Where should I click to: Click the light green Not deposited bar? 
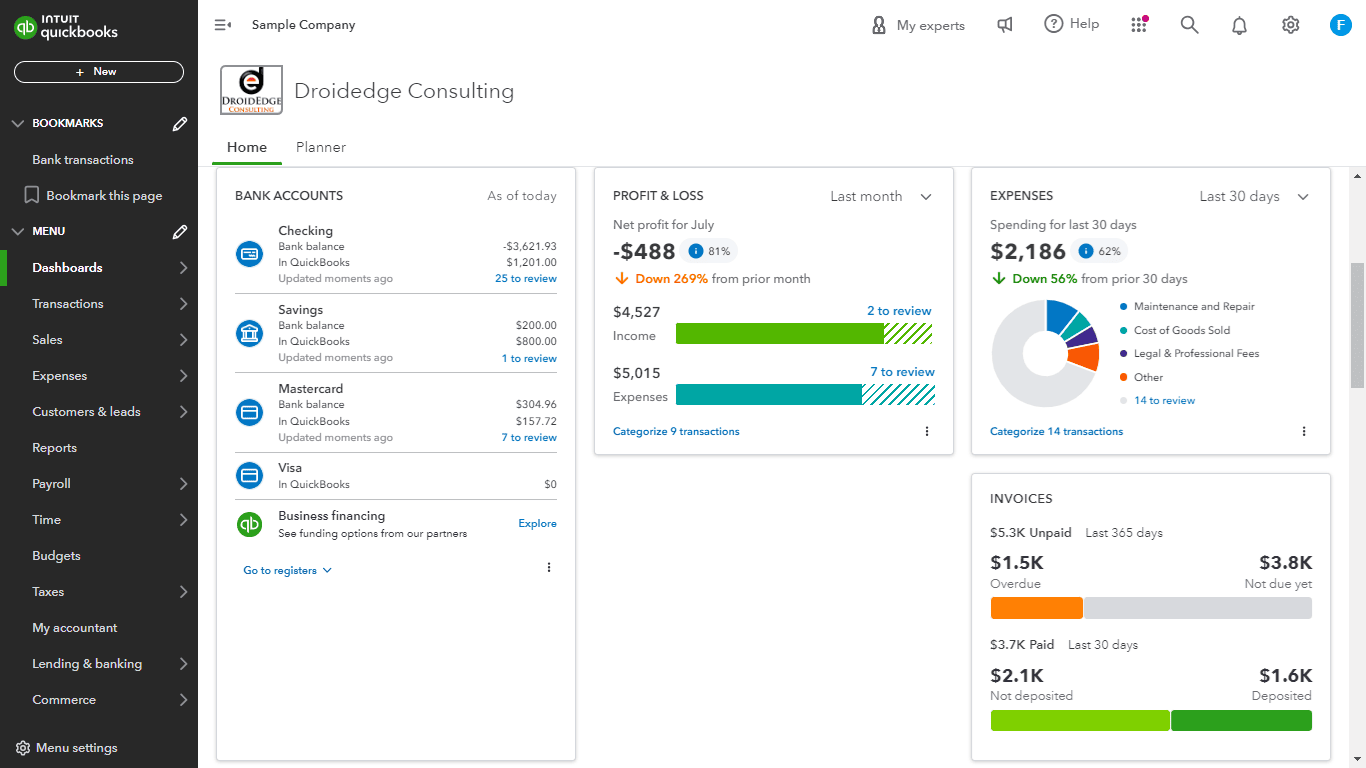[x=1080, y=721]
